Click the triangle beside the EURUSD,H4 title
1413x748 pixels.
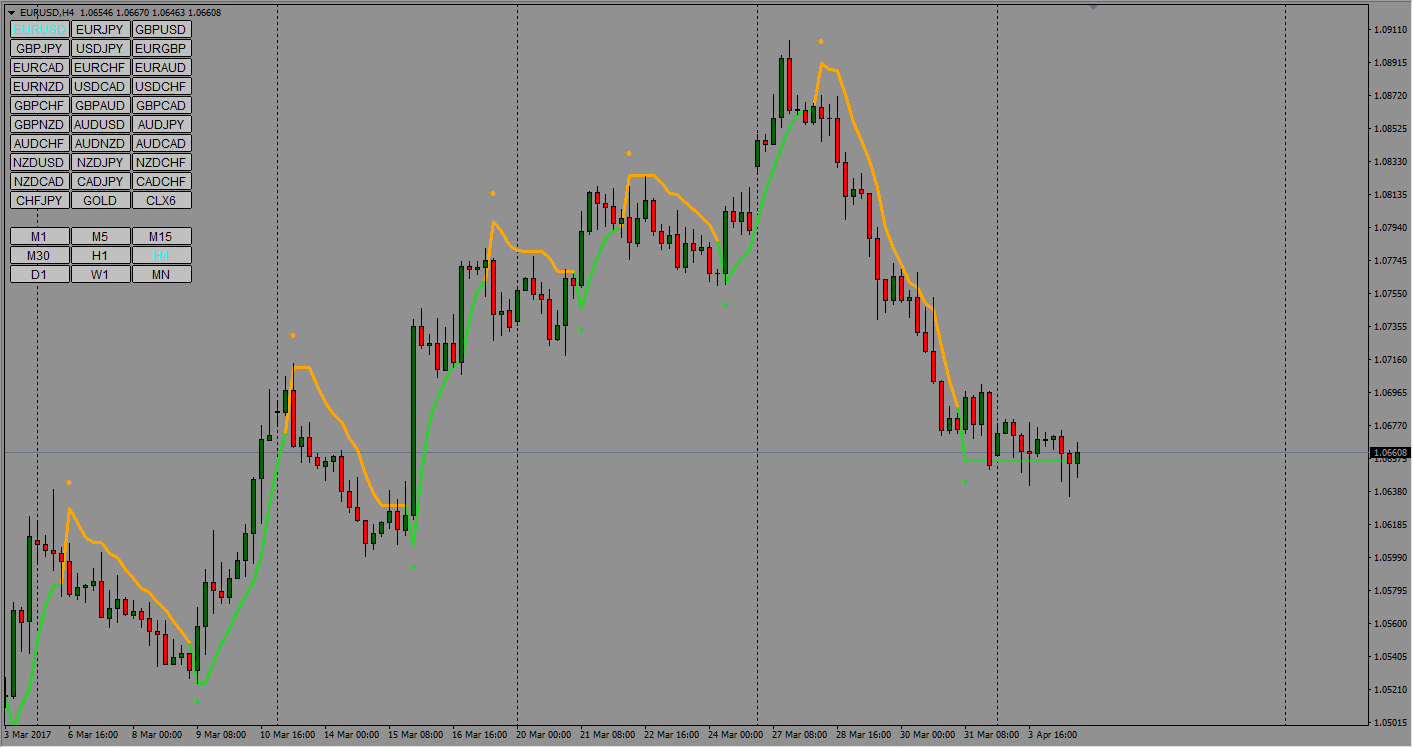click(11, 13)
